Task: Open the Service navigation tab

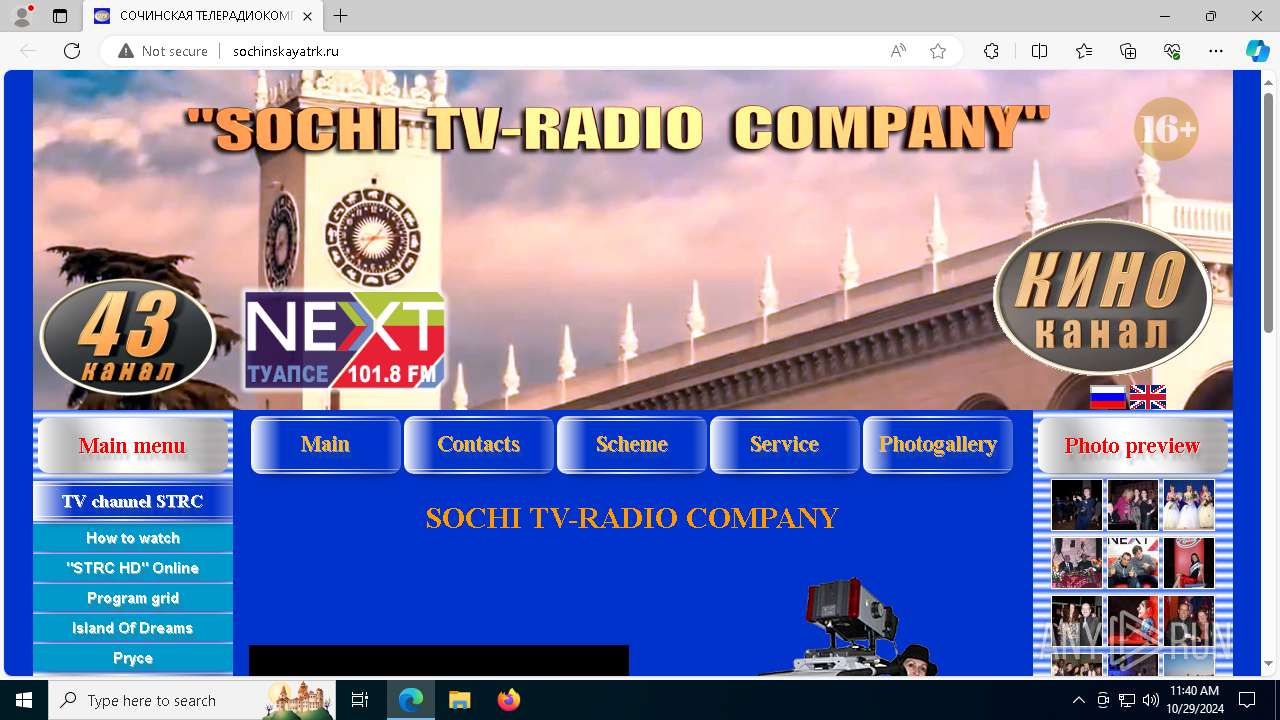Action: [x=784, y=445]
